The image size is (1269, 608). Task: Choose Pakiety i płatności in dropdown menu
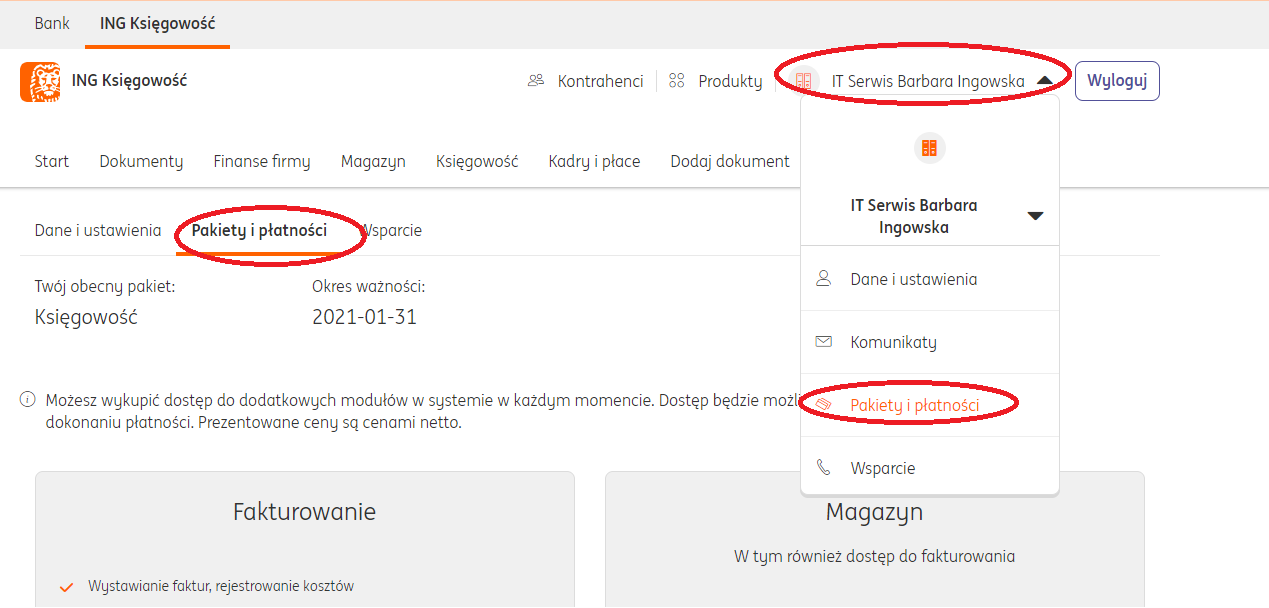click(x=930, y=405)
